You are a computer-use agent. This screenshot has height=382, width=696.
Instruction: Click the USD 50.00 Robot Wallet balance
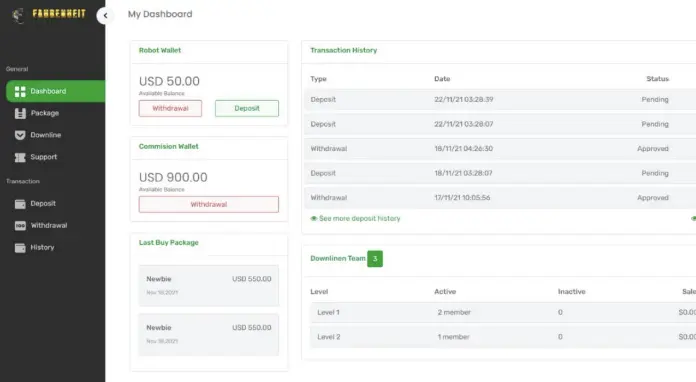[x=169, y=81]
